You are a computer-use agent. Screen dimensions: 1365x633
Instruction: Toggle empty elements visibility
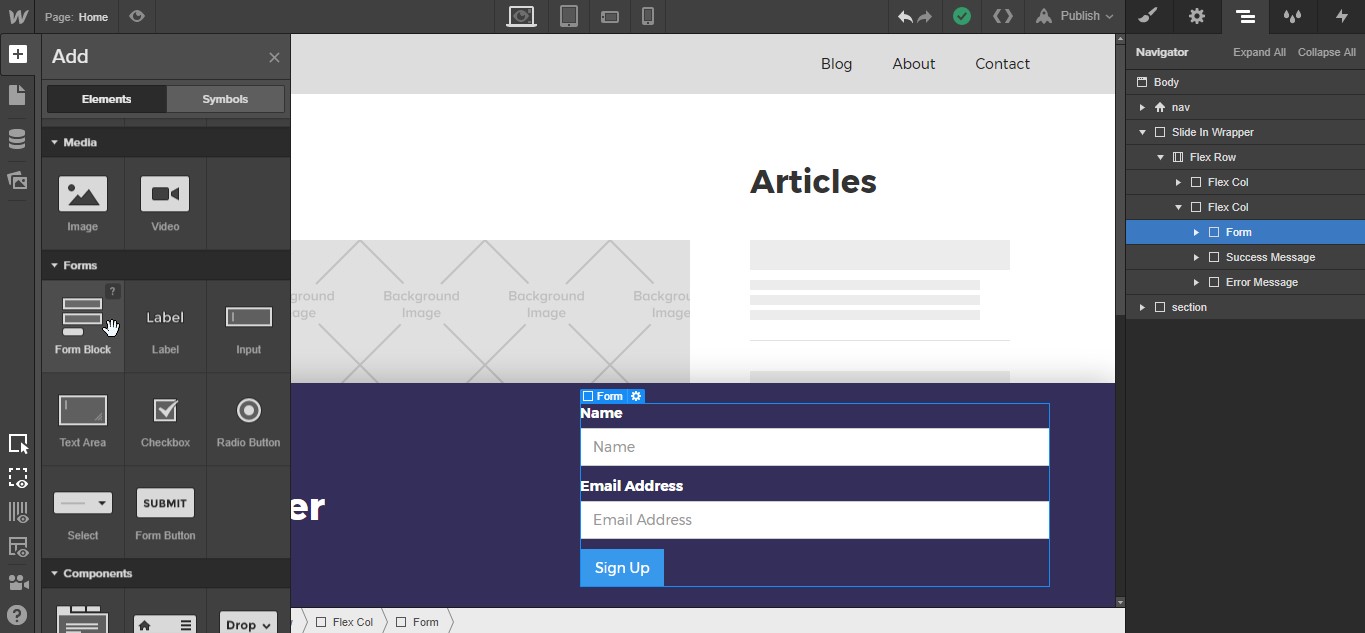coord(17,478)
